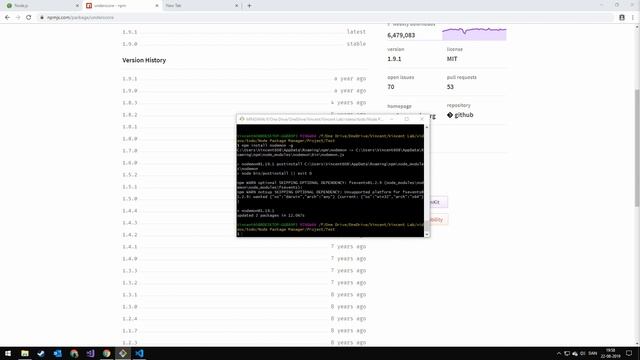The image size is (640, 360).
Task: Click open issues count 70
Action: 391,87
